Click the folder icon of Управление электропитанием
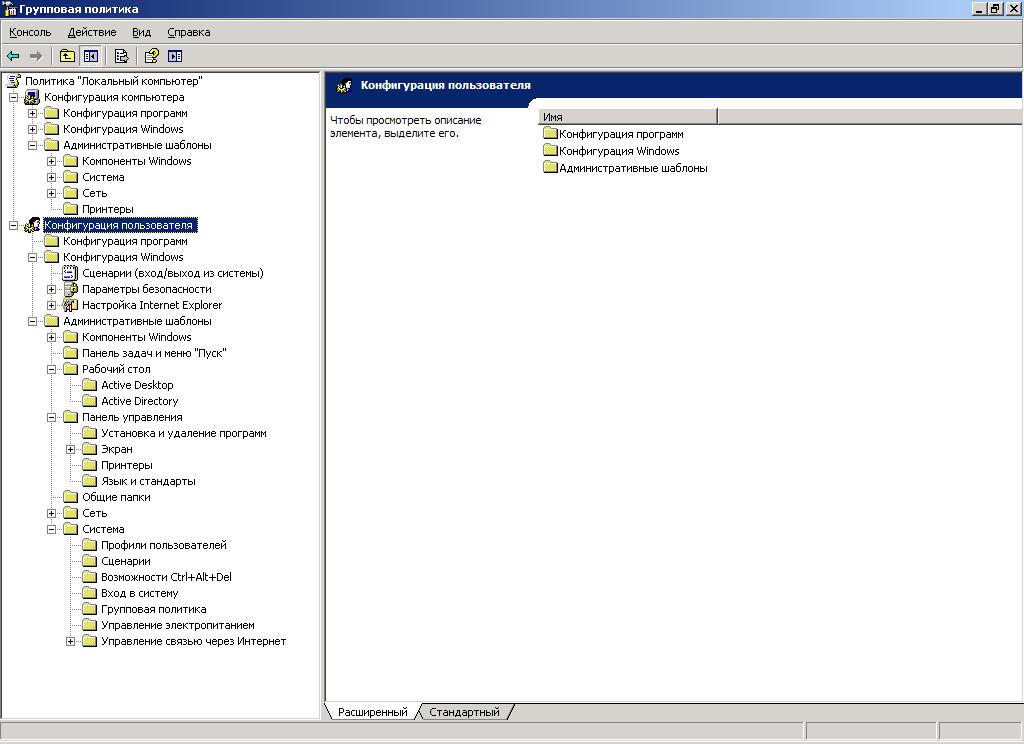The height and width of the screenshot is (744, 1024). (x=89, y=625)
